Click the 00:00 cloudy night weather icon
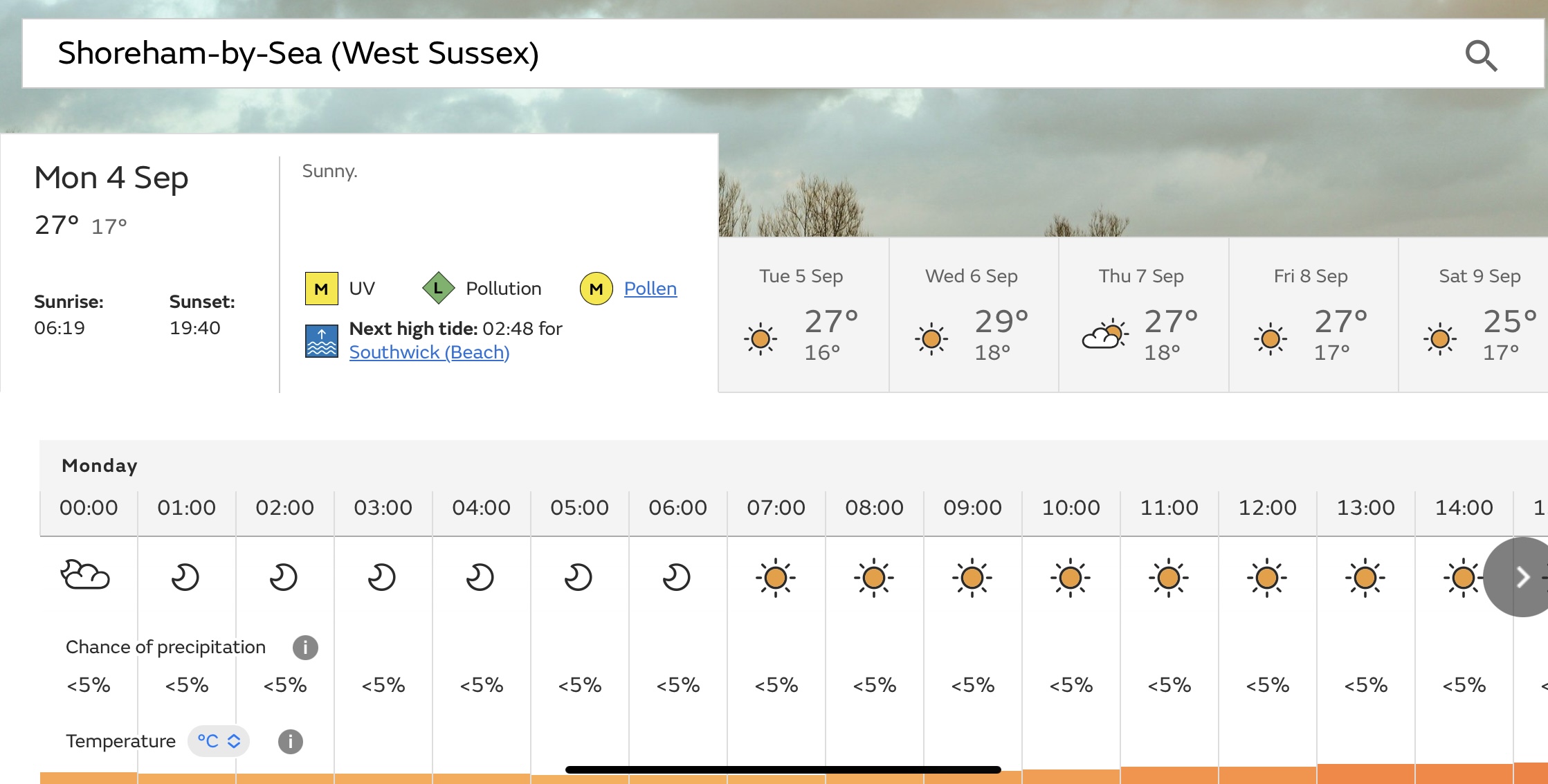 click(85, 576)
